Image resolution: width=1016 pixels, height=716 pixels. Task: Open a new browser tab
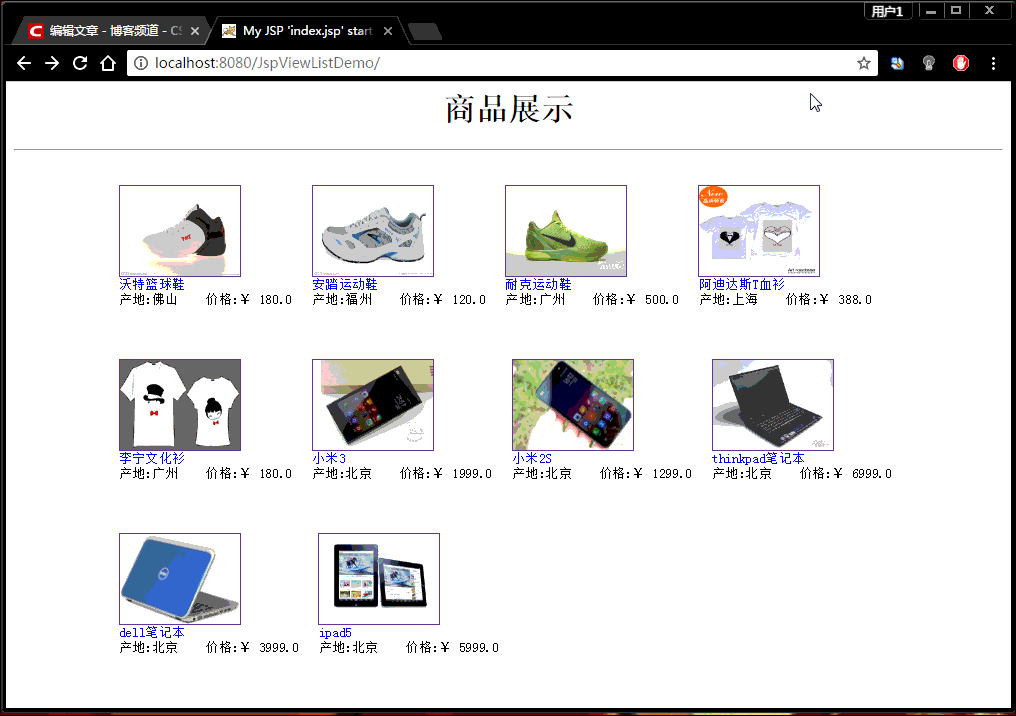pyautogui.click(x=425, y=31)
